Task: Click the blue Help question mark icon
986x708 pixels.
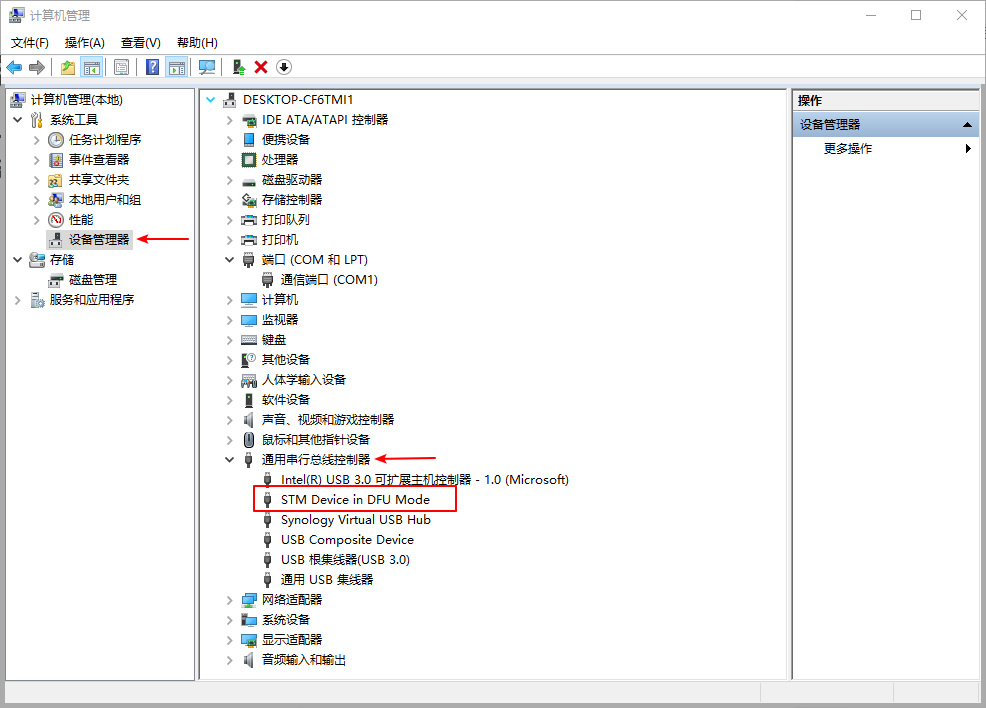Action: point(152,67)
